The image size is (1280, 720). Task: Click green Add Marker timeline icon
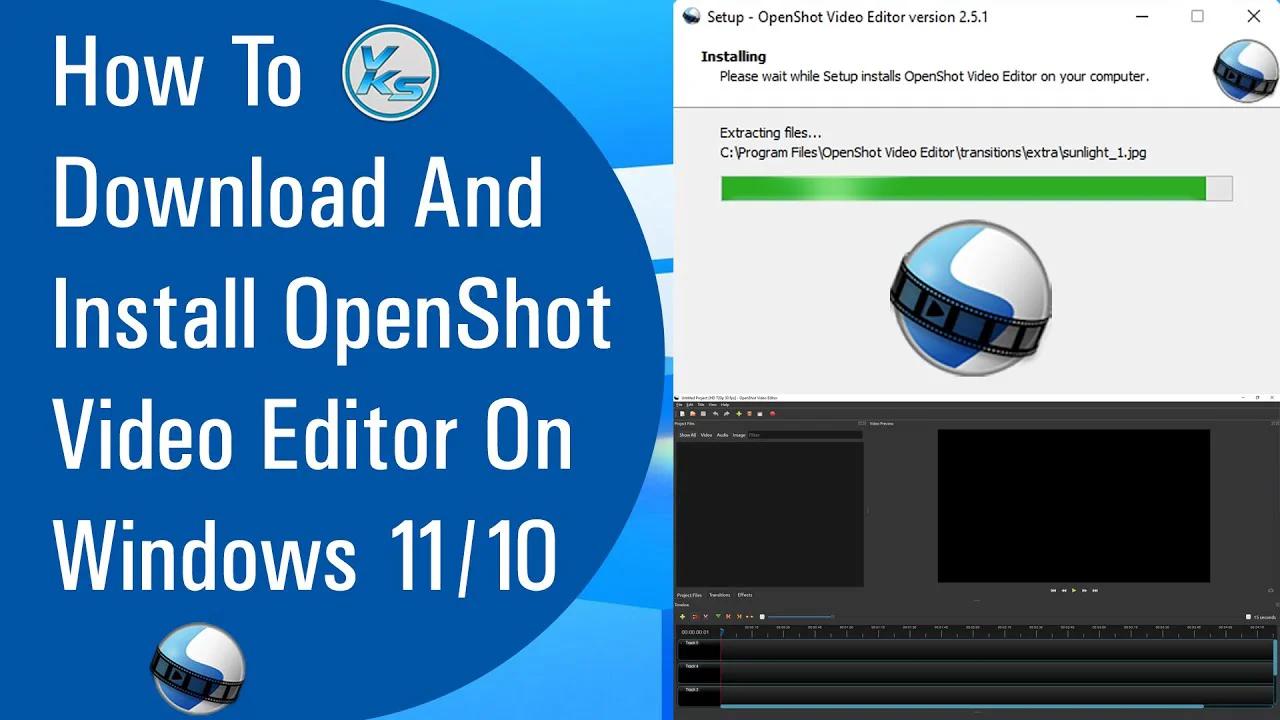718,617
